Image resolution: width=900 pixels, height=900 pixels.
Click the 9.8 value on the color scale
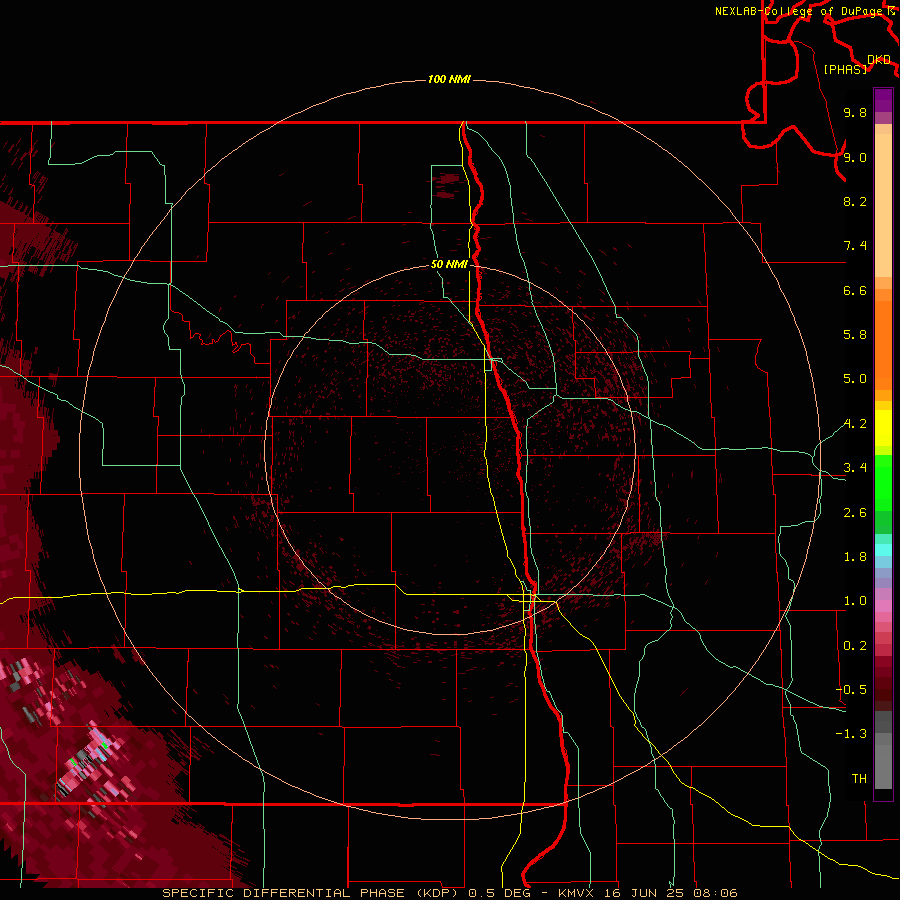855,112
